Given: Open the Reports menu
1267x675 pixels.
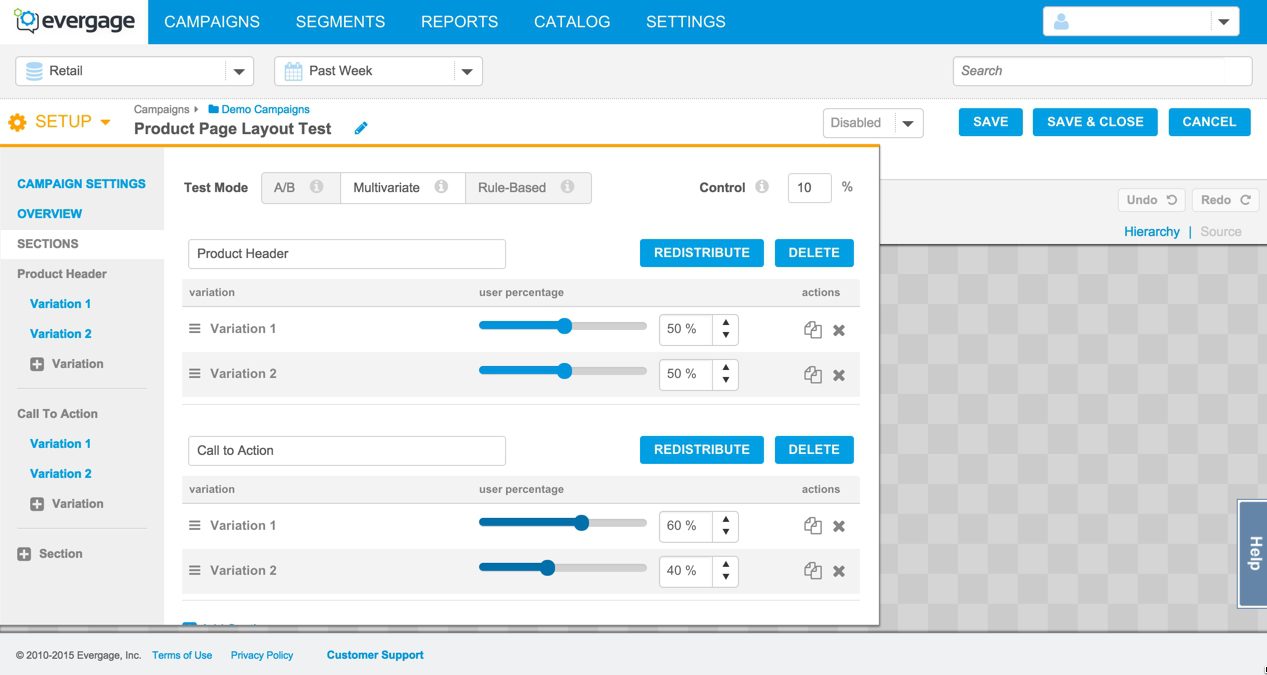Looking at the screenshot, I should pos(459,22).
